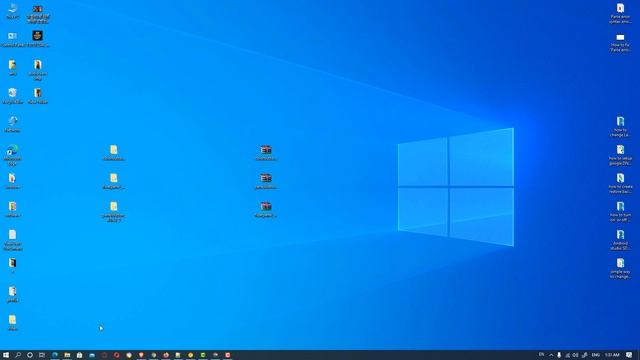Select the 'Parse error syntax erro...' file

[x=620, y=13]
